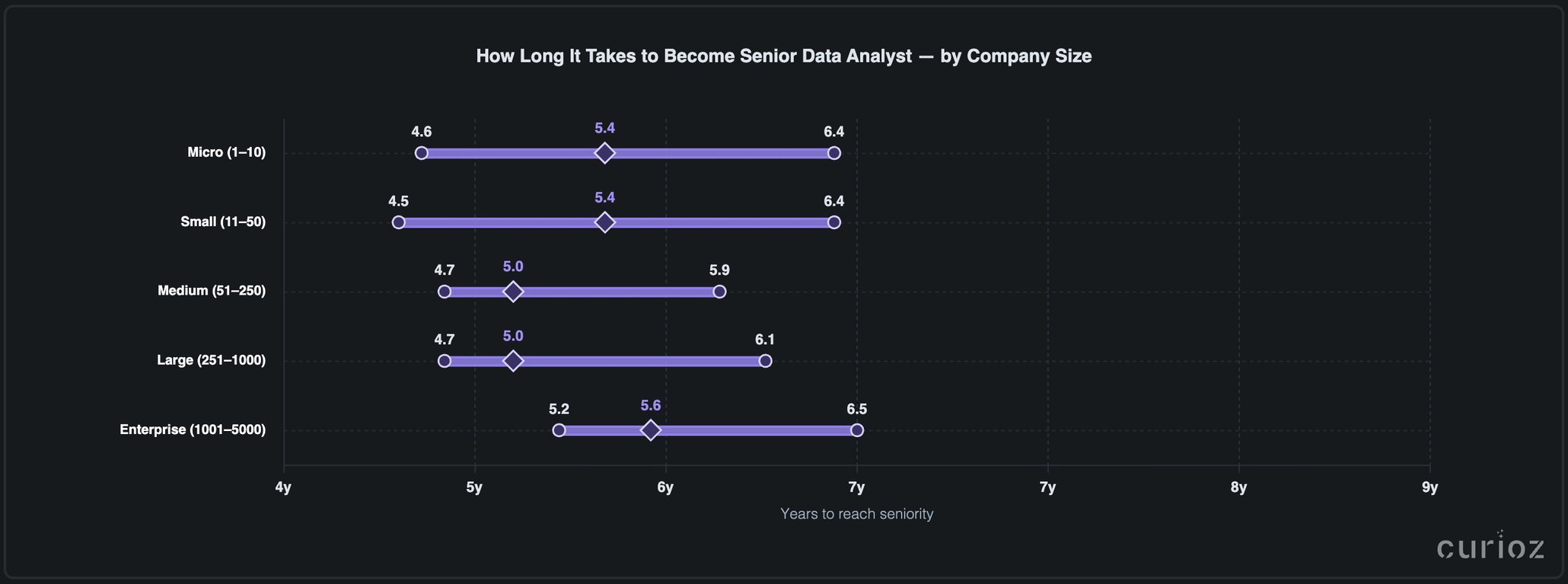Click the curioz logo

tap(1490, 547)
